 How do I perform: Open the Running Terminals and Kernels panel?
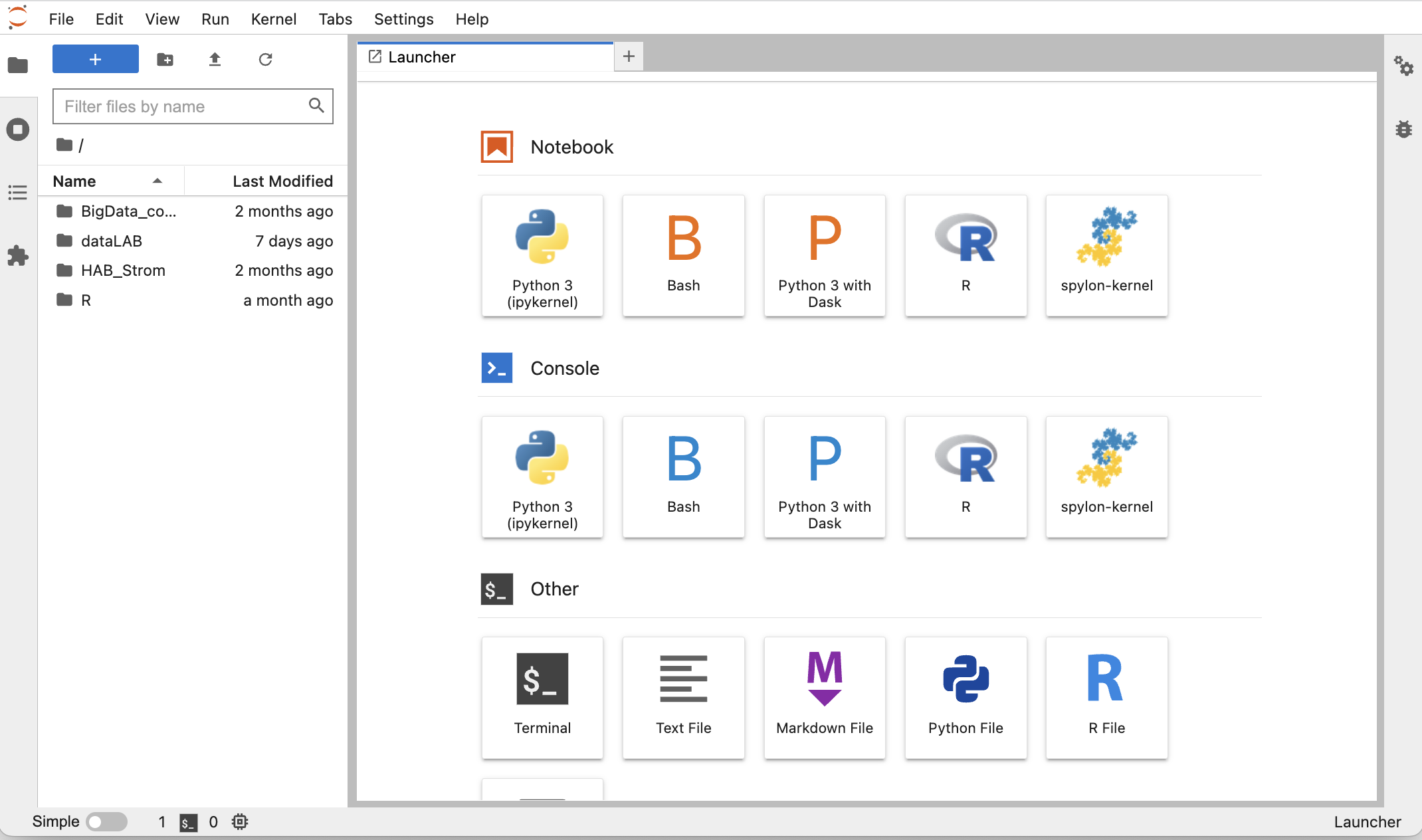18,129
